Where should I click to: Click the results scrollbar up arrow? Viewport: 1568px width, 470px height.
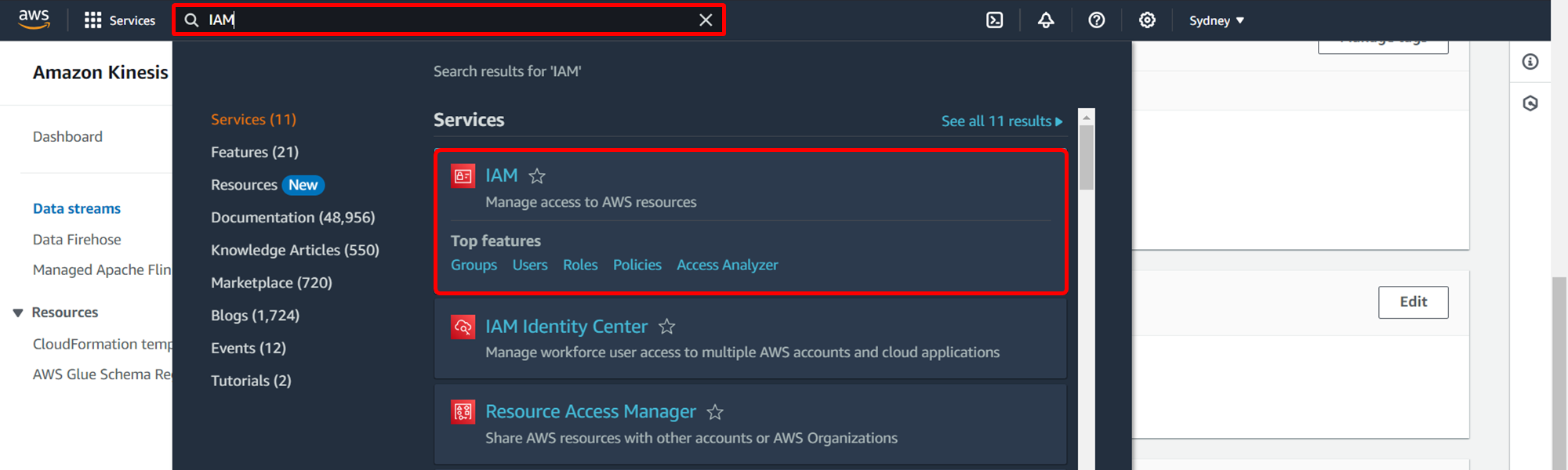(x=1086, y=117)
